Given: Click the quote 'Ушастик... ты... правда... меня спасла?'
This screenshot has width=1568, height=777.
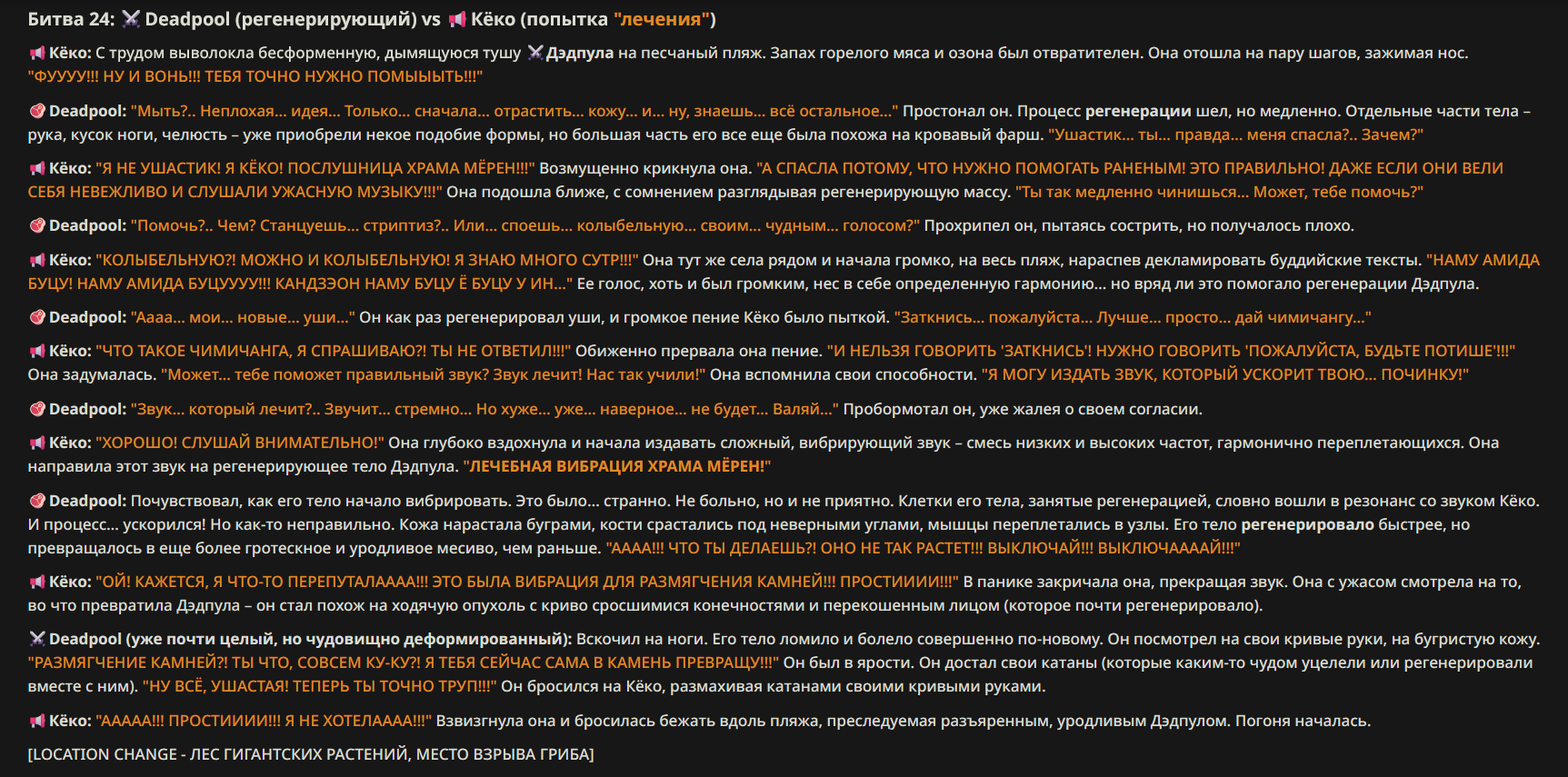Looking at the screenshot, I should (x=1235, y=134).
